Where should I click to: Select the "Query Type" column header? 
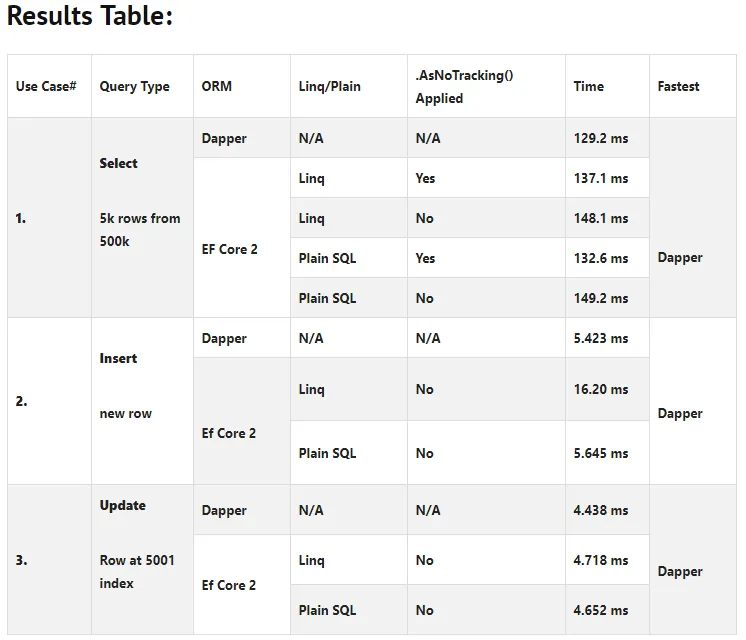(x=134, y=87)
